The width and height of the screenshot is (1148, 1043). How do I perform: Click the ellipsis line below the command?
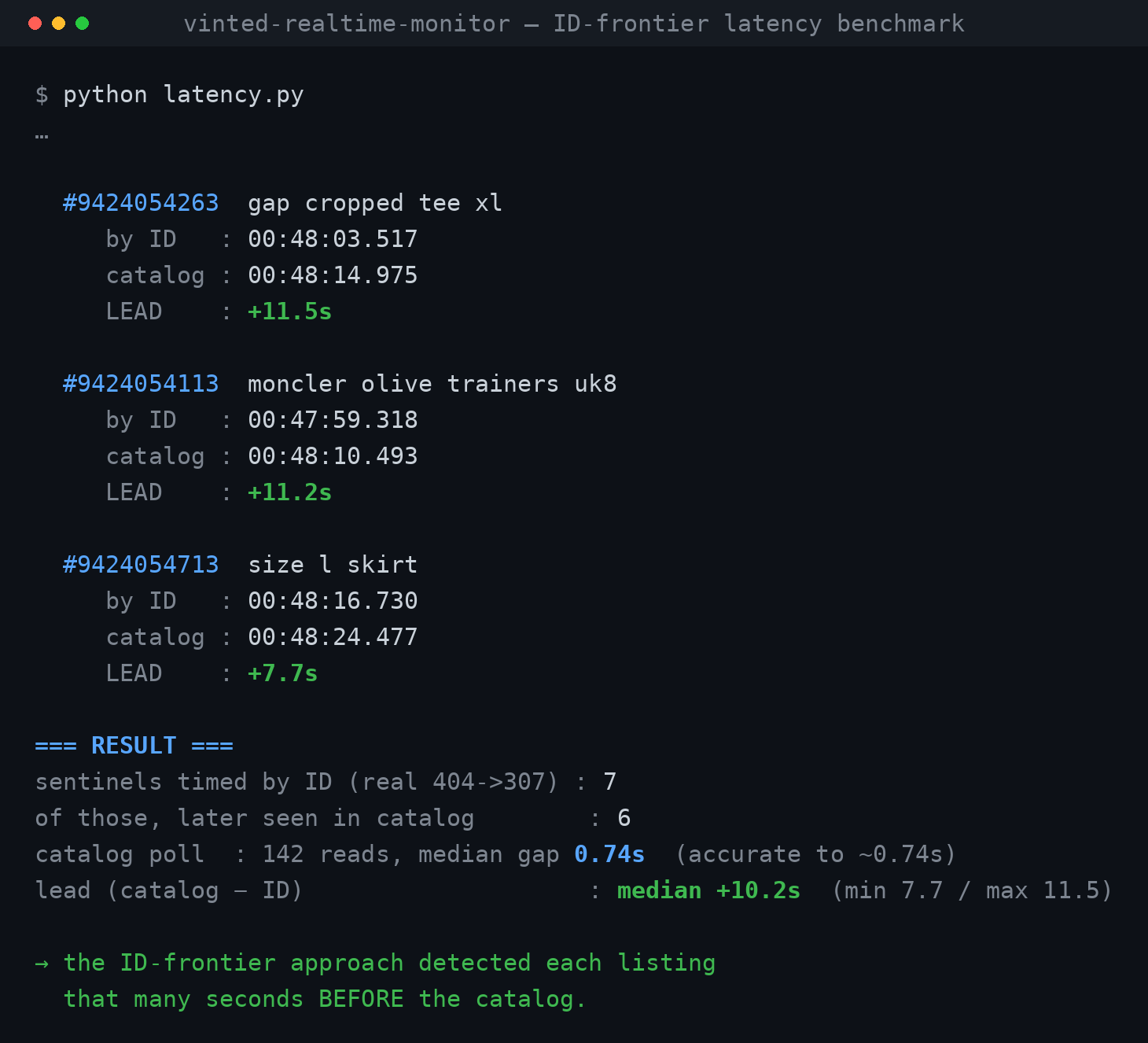pos(42,135)
